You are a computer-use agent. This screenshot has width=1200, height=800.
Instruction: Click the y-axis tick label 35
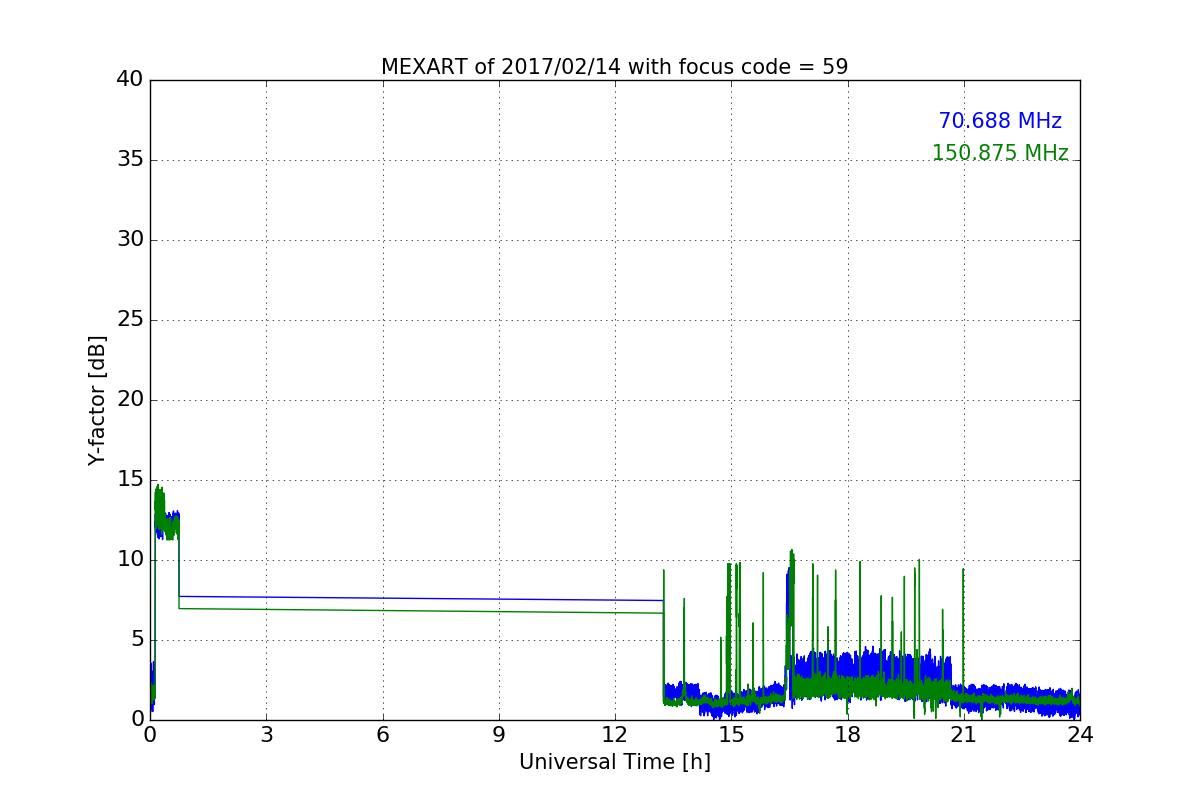[x=130, y=159]
